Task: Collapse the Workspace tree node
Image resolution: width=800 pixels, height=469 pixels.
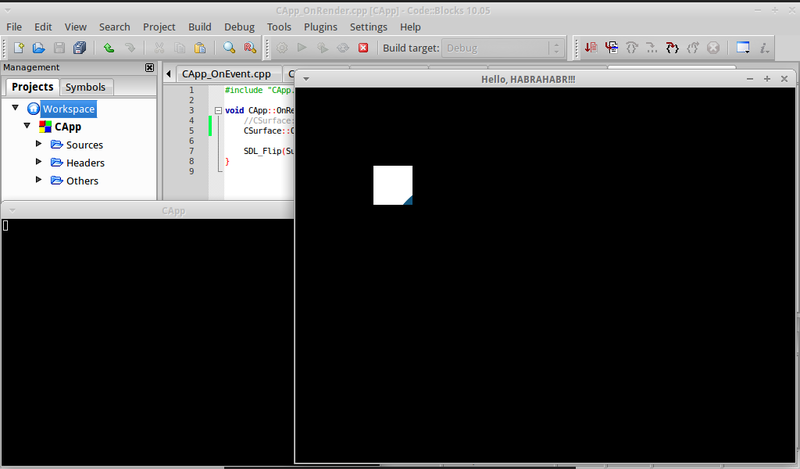Action: [x=15, y=108]
